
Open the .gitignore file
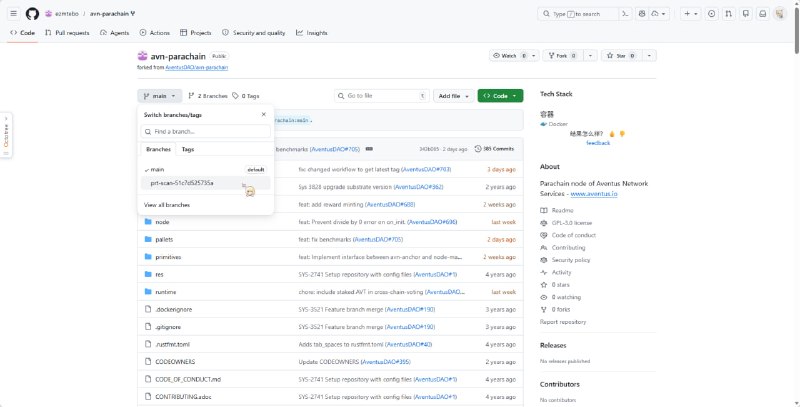point(168,327)
